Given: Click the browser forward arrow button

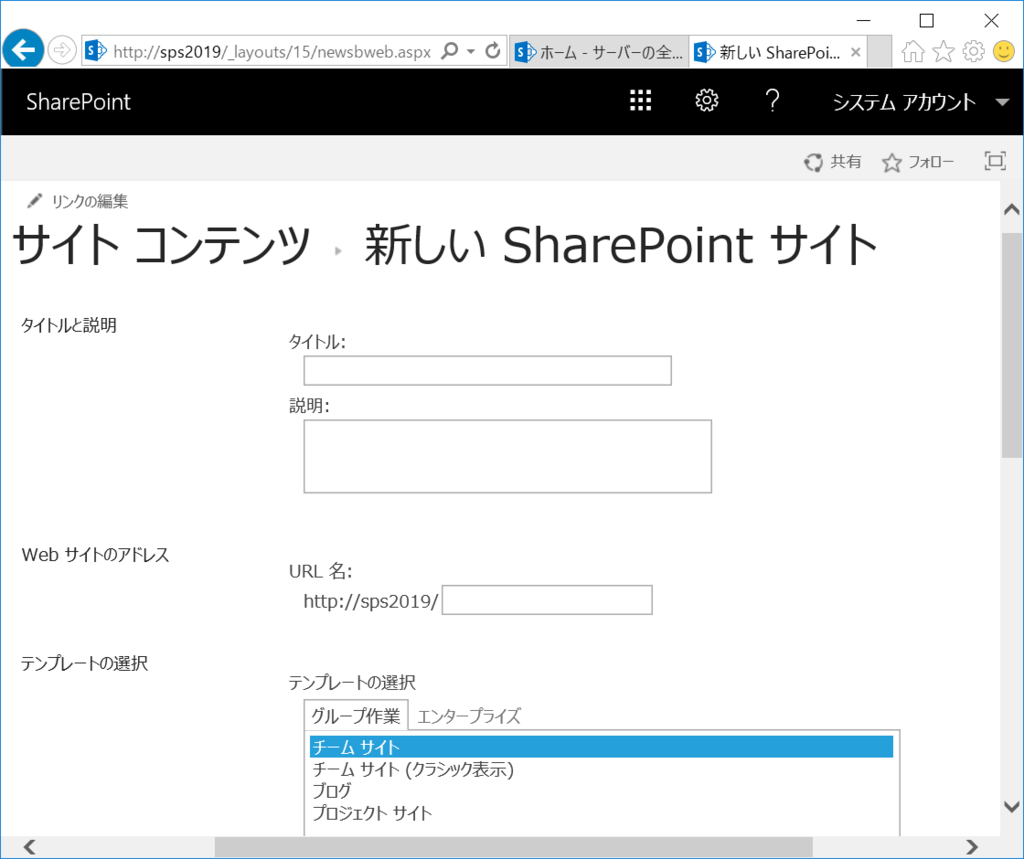Looking at the screenshot, I should click(x=62, y=50).
